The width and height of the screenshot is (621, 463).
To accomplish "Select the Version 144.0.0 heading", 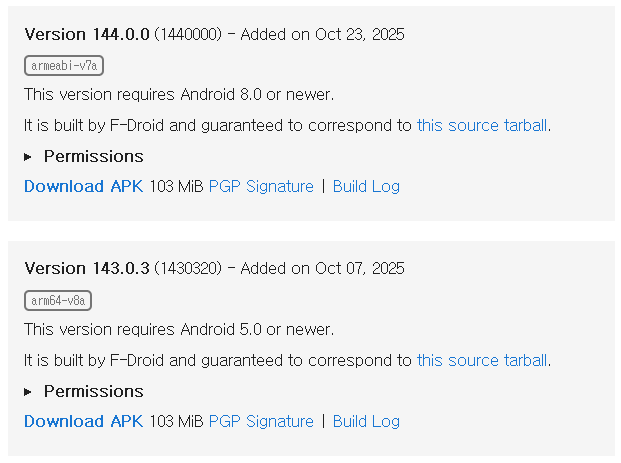I will click(87, 34).
